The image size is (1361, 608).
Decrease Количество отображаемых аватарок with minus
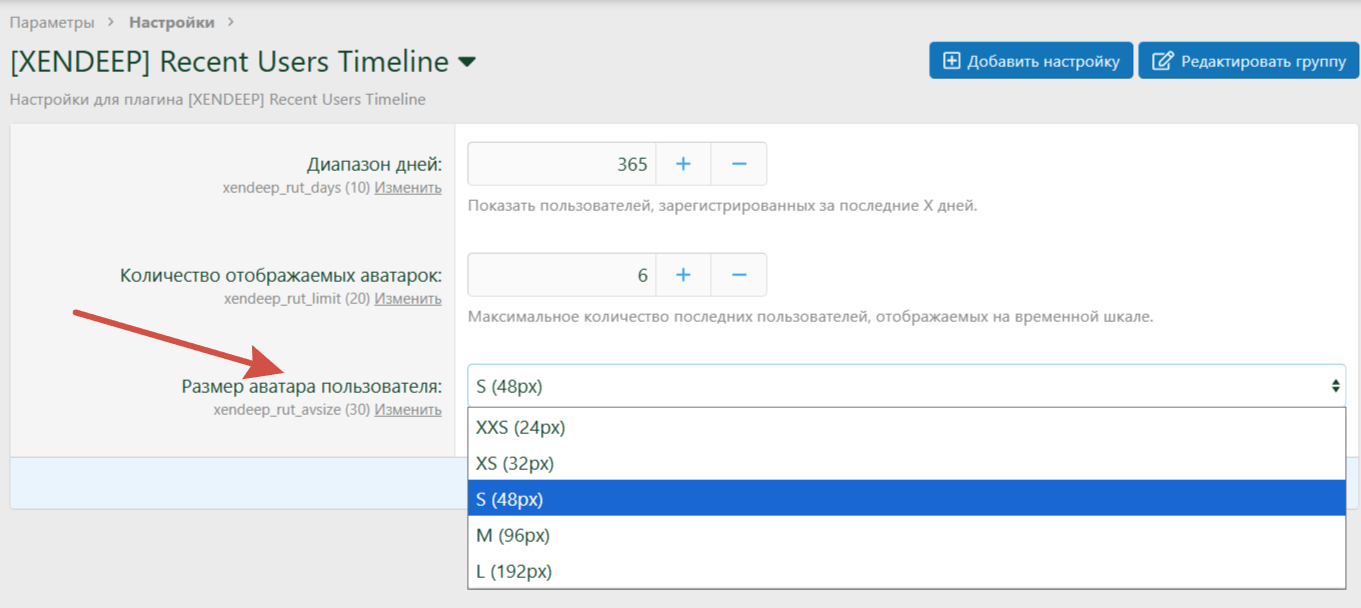pos(739,275)
